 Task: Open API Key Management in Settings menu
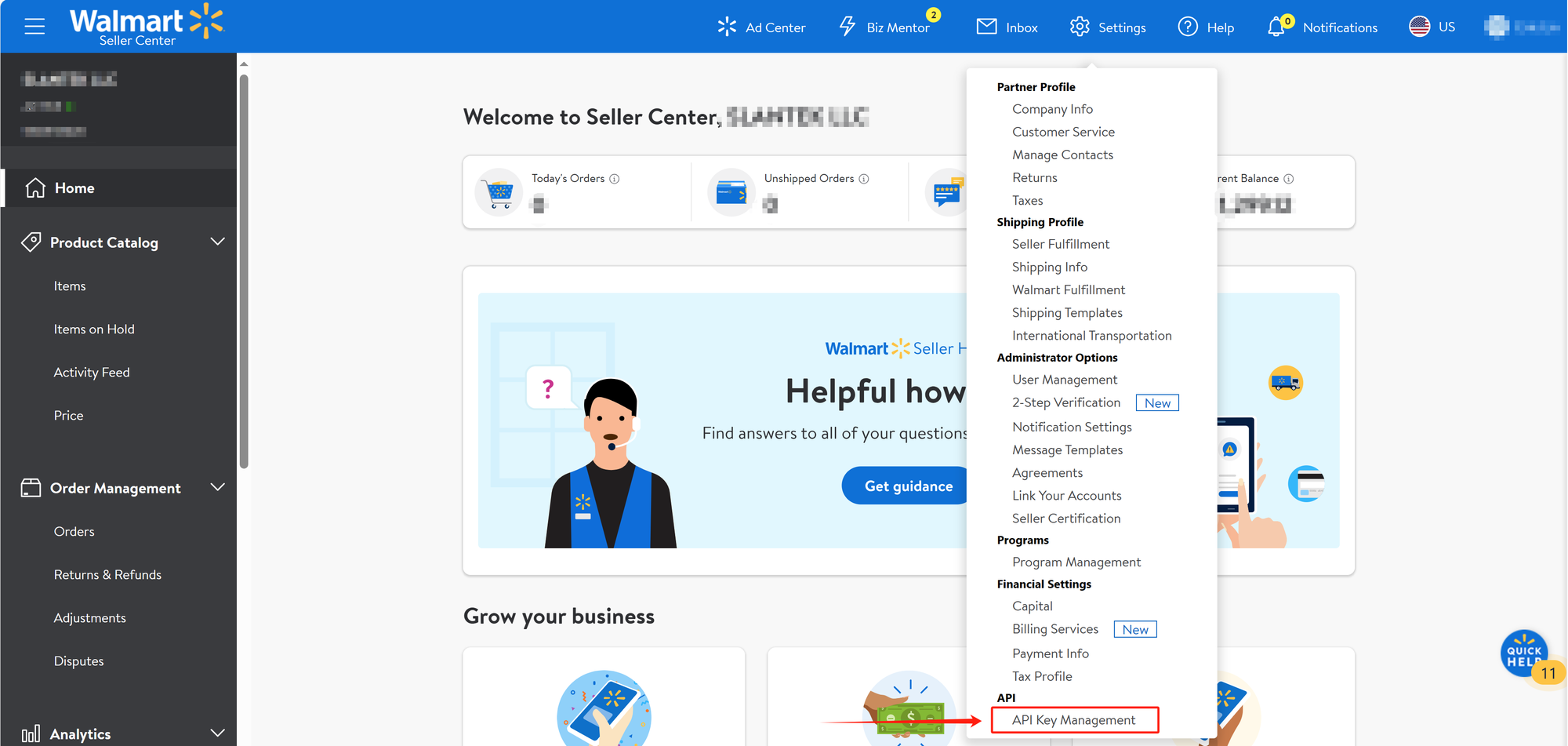tap(1074, 719)
